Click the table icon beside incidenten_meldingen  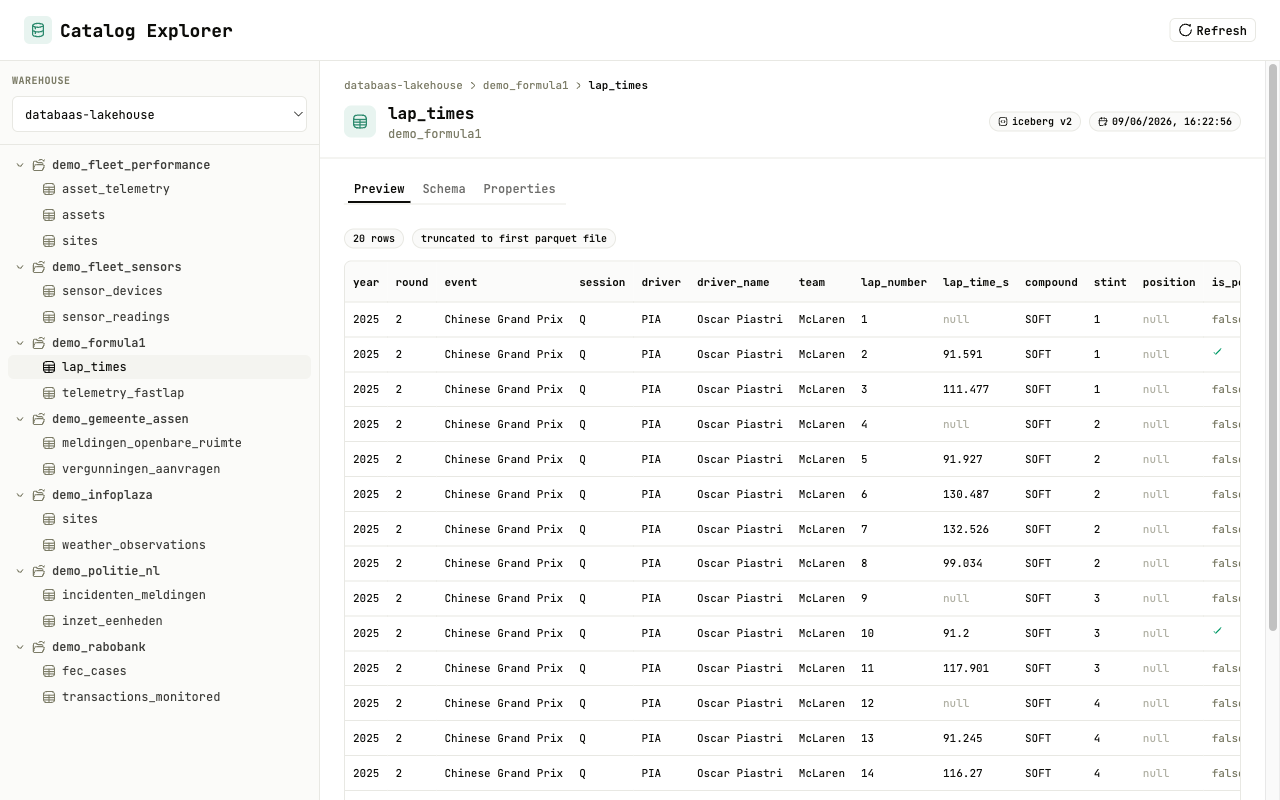point(49,595)
